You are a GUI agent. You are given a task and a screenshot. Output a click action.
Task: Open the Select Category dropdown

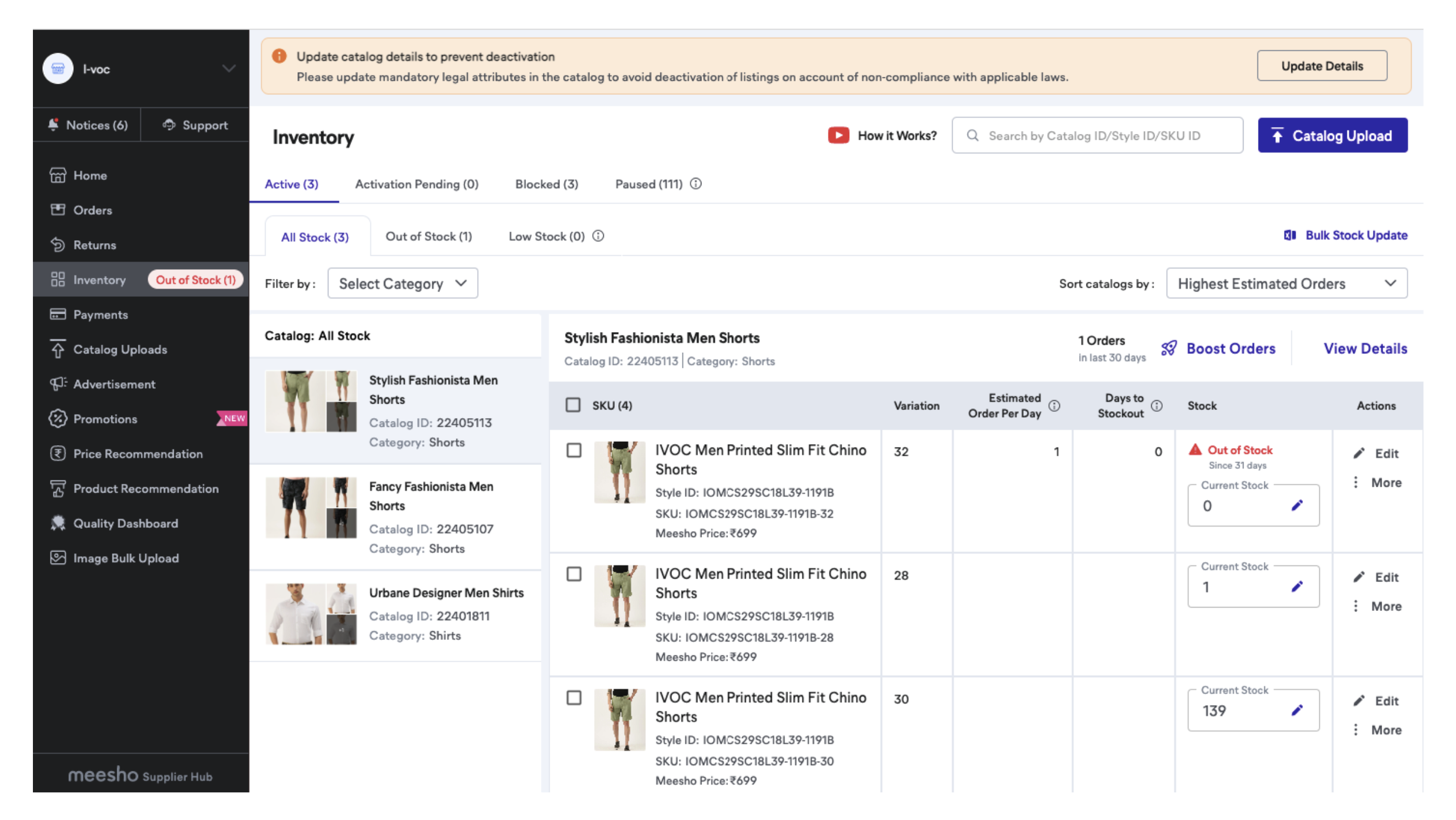(402, 283)
